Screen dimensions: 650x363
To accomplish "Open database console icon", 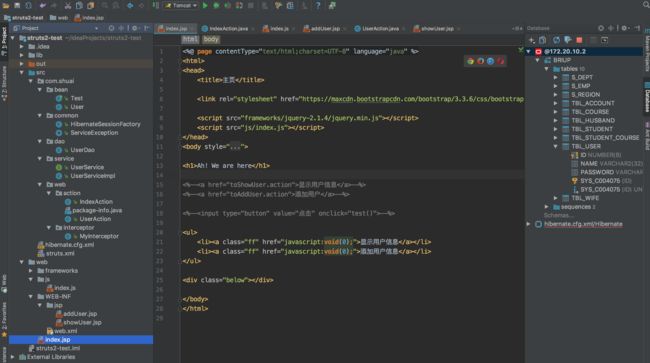I will (x=604, y=40).
